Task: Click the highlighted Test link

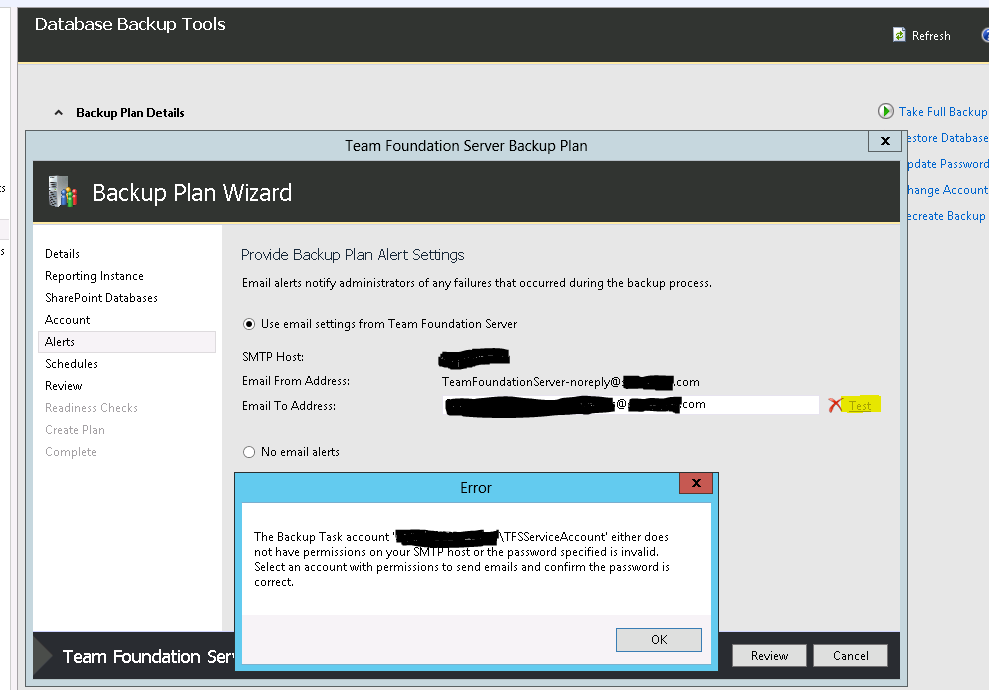Action: [x=860, y=406]
